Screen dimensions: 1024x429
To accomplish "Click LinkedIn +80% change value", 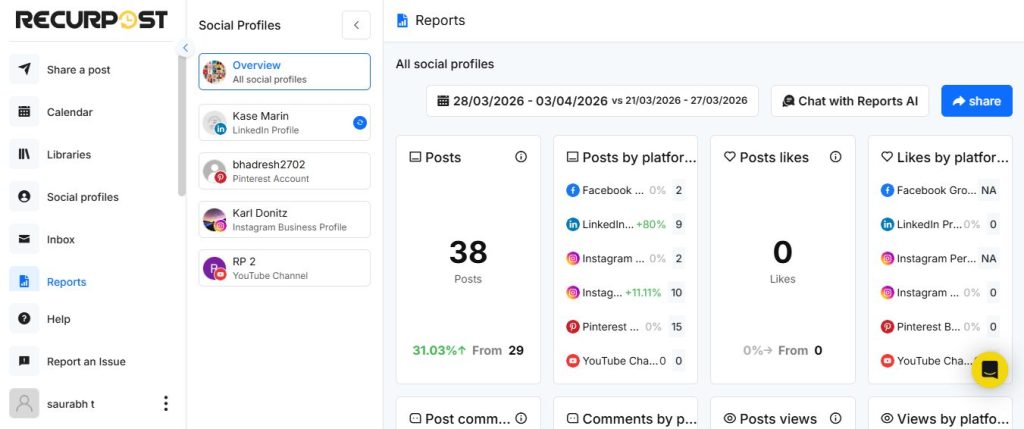I will click(x=651, y=224).
